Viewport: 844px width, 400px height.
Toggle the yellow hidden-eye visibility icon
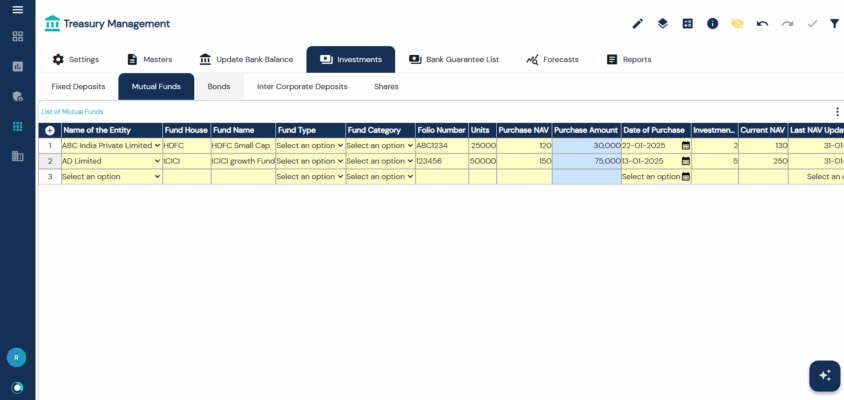[x=737, y=23]
